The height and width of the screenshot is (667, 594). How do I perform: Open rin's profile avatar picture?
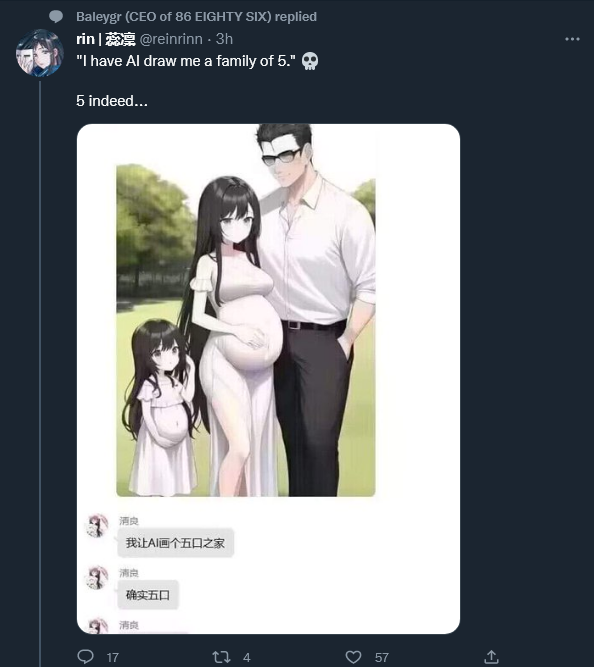40,53
